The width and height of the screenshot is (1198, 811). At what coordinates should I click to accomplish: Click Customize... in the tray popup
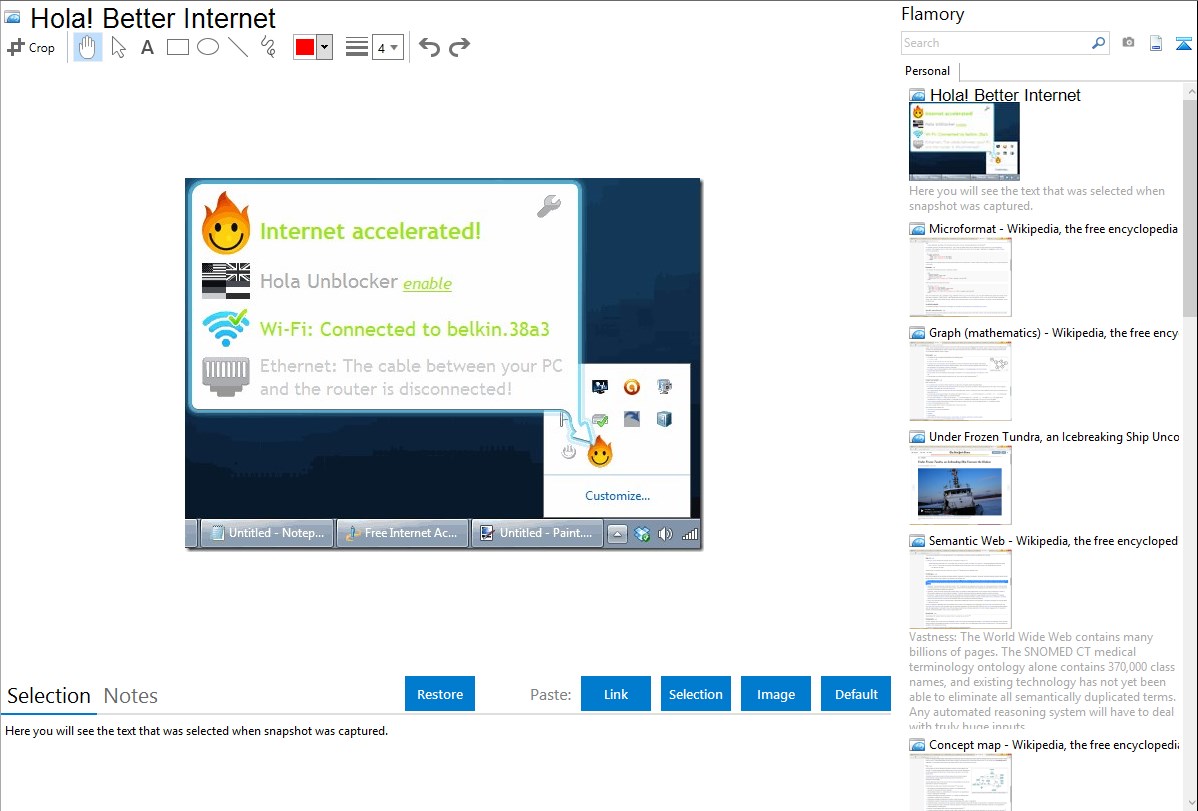pos(617,495)
